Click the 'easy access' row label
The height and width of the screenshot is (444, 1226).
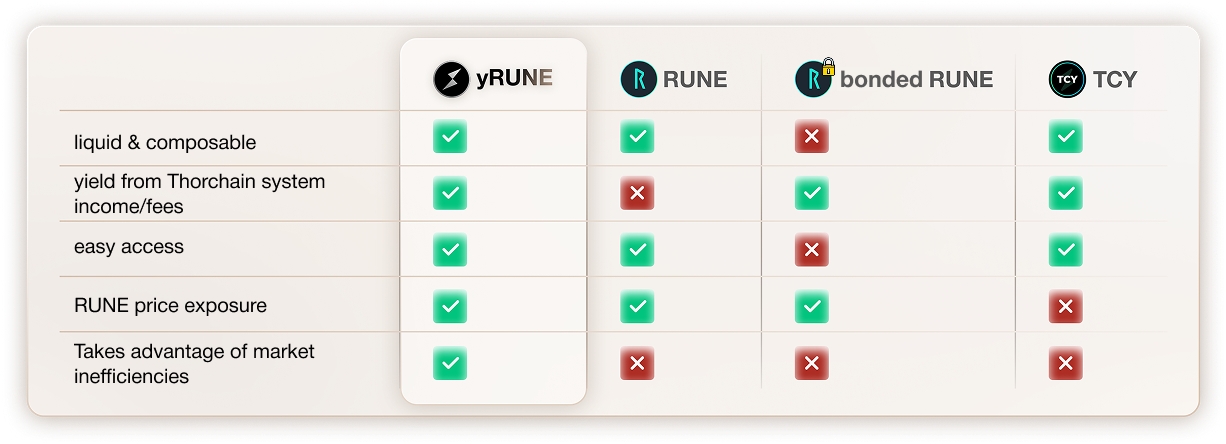129,247
